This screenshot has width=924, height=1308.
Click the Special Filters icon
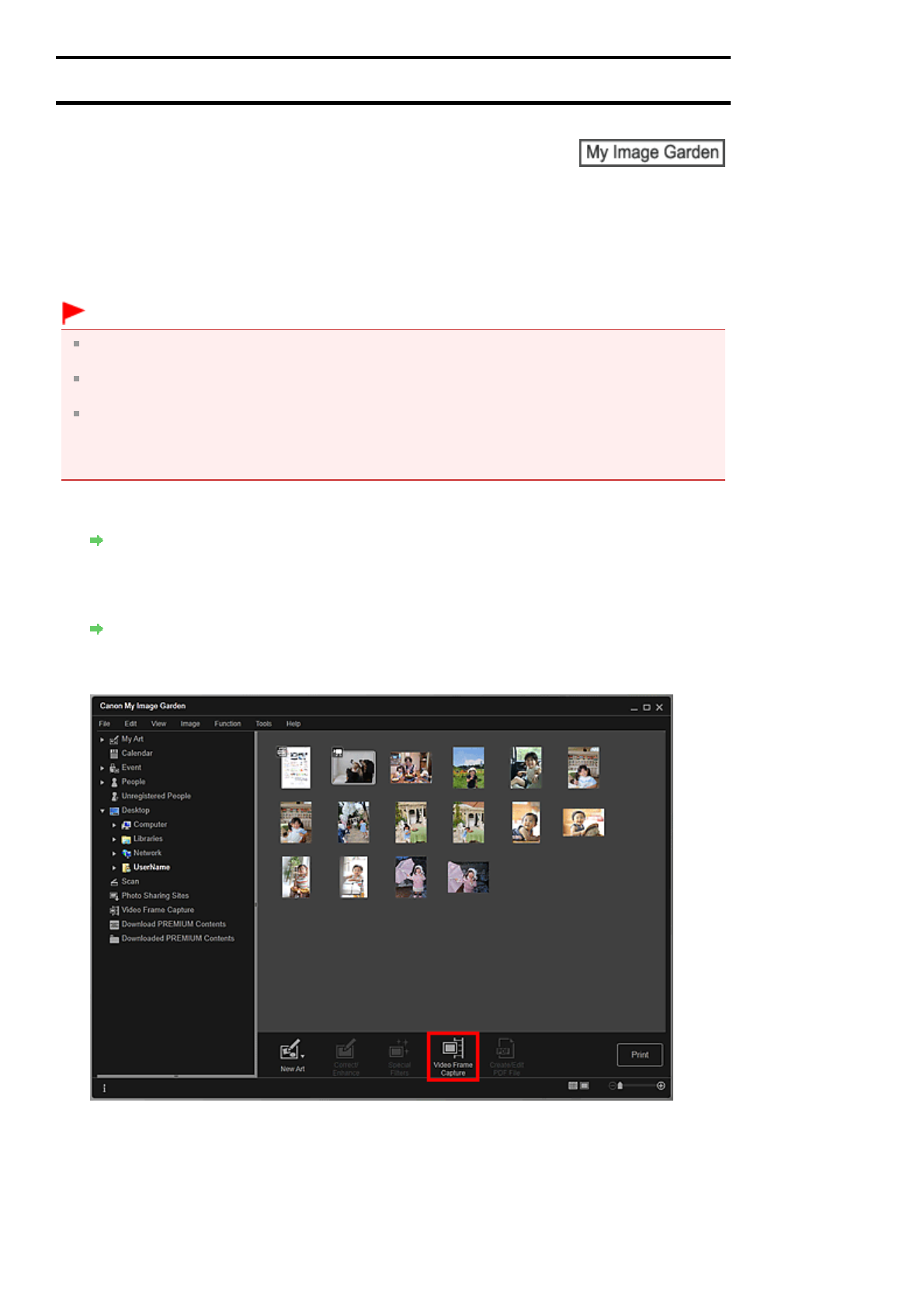[399, 1056]
